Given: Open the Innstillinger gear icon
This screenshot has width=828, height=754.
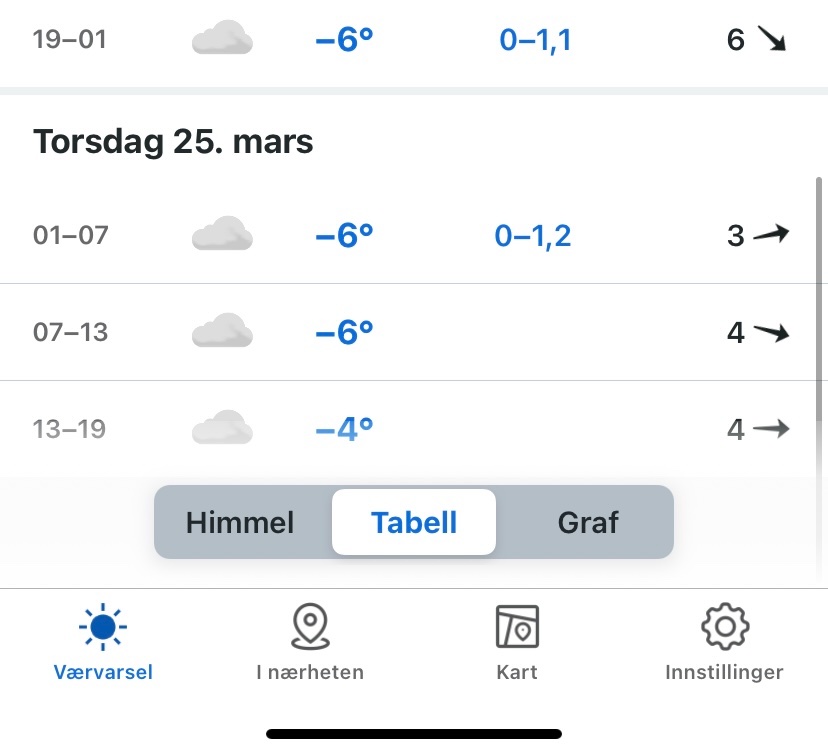Looking at the screenshot, I should point(724,627).
